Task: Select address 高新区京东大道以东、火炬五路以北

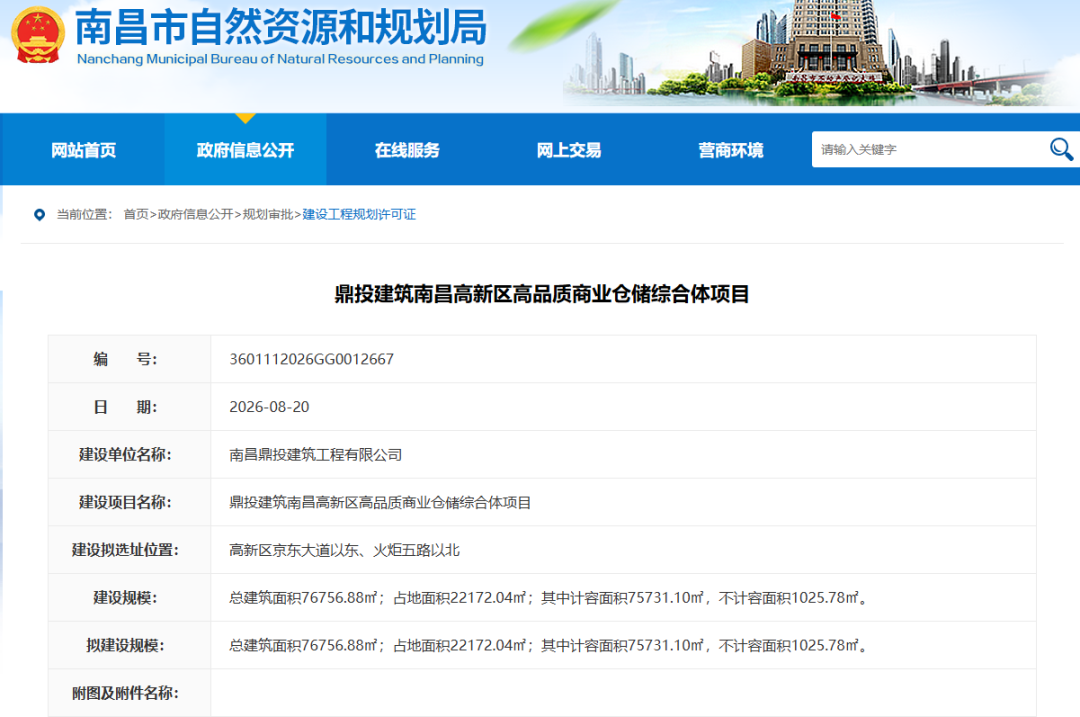Action: coord(344,550)
